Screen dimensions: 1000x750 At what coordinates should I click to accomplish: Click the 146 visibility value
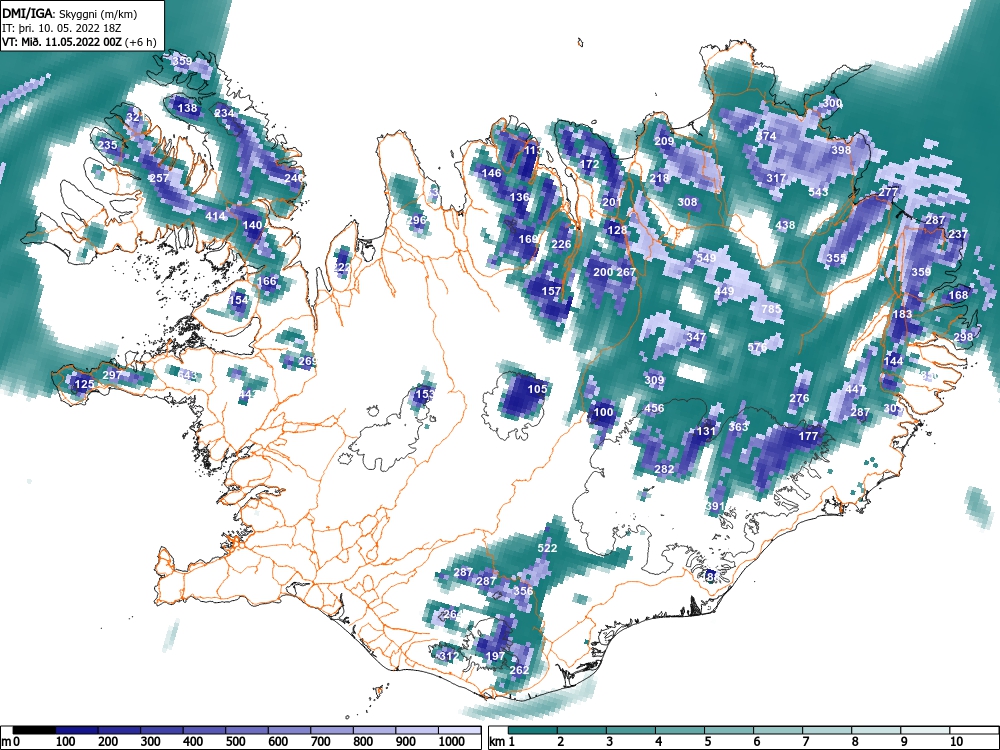point(491,173)
